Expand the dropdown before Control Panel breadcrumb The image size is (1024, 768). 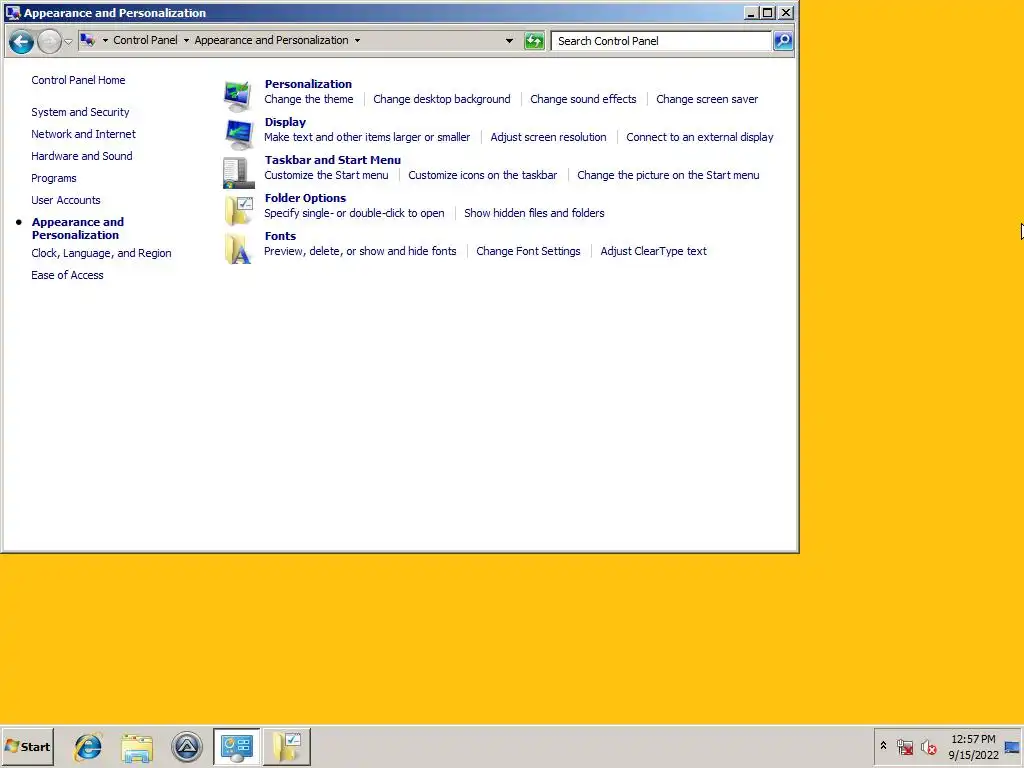coord(105,40)
